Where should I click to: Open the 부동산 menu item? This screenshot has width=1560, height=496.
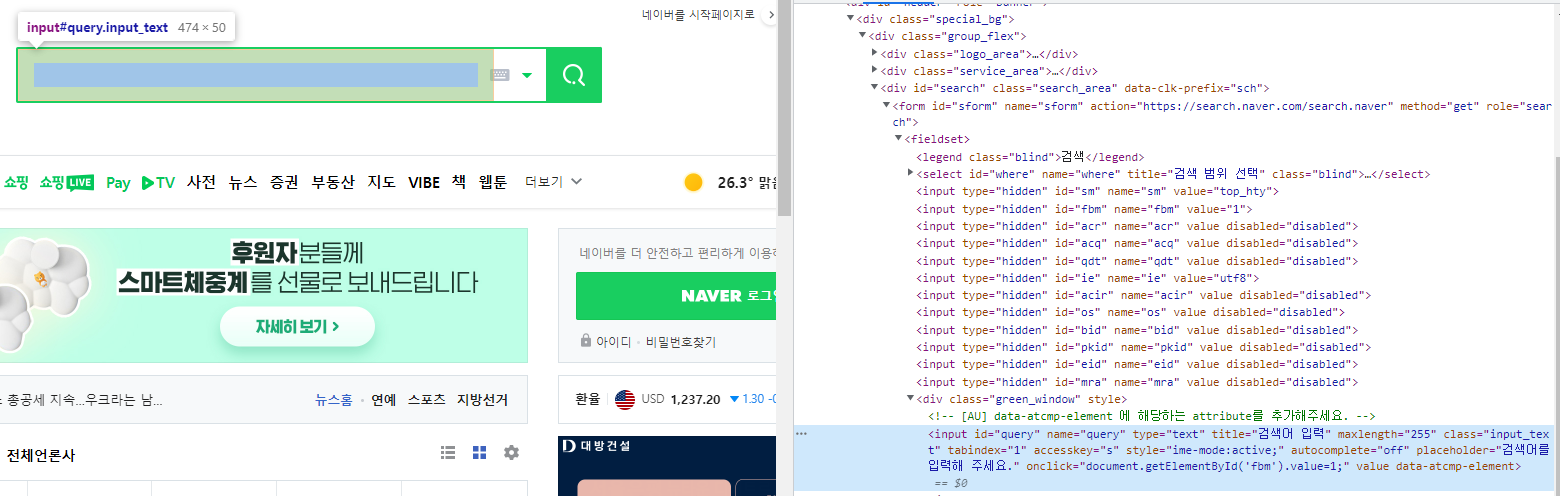pyautogui.click(x=333, y=182)
